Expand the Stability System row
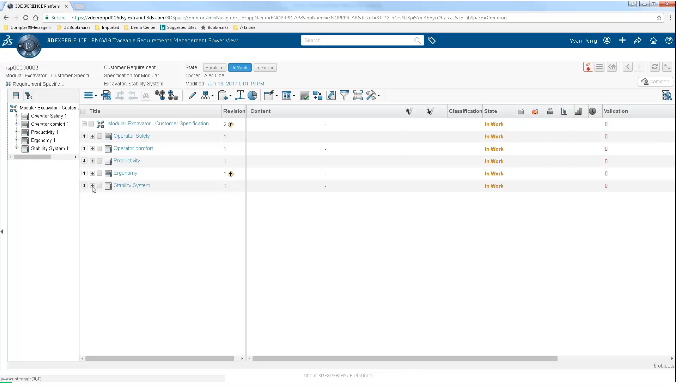This screenshot has height=387, width=676. point(92,186)
